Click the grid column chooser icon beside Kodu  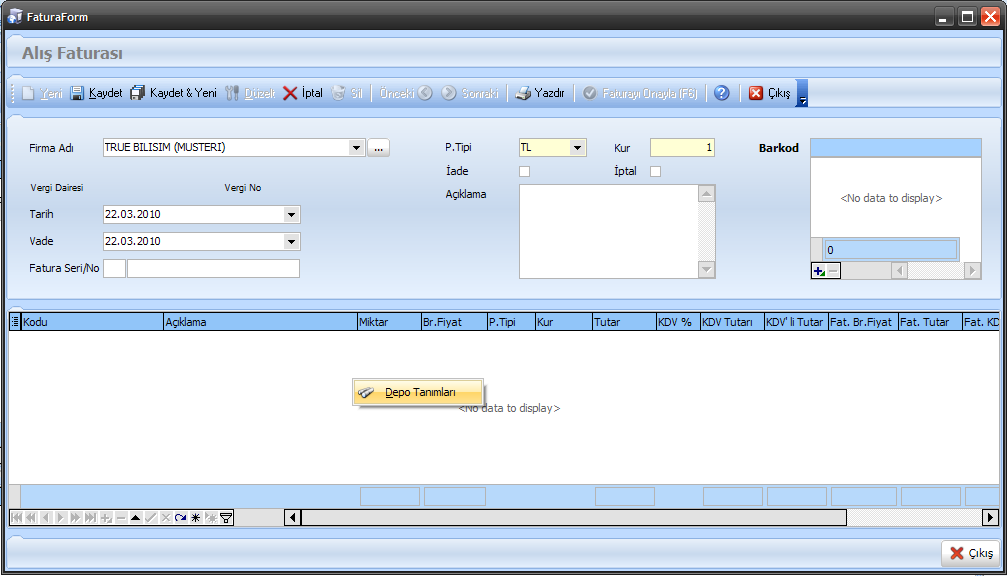click(15, 322)
